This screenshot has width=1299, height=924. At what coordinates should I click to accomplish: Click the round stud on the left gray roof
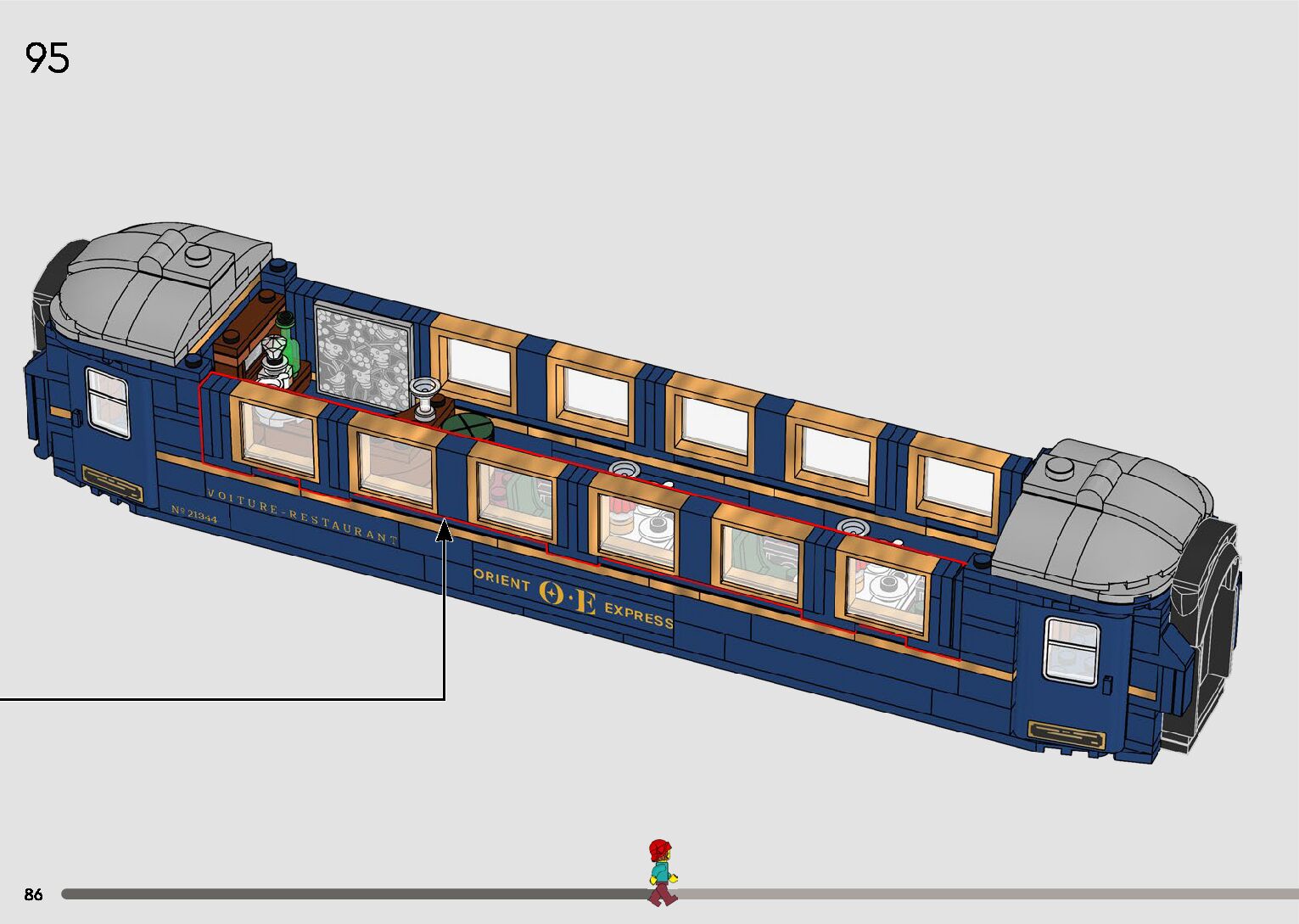click(x=199, y=254)
